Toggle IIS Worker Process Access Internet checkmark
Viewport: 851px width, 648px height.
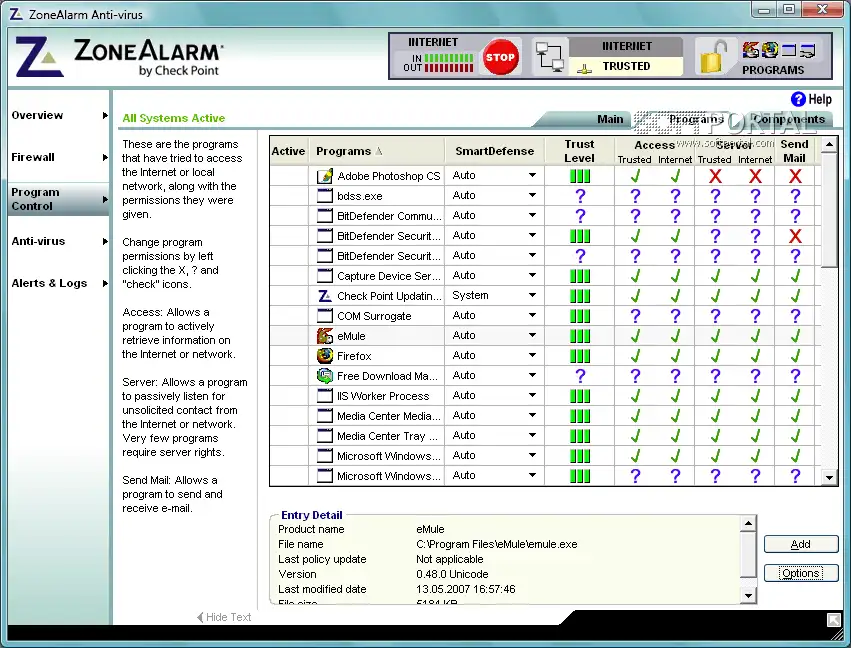coord(675,396)
